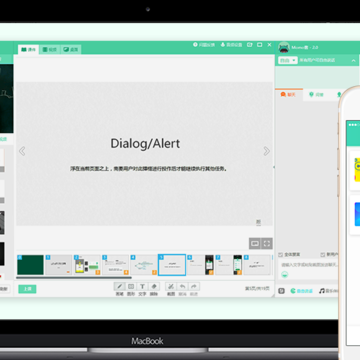Click the page counter text at the toolbar right
Screen dimensions: 360x360
257,288
